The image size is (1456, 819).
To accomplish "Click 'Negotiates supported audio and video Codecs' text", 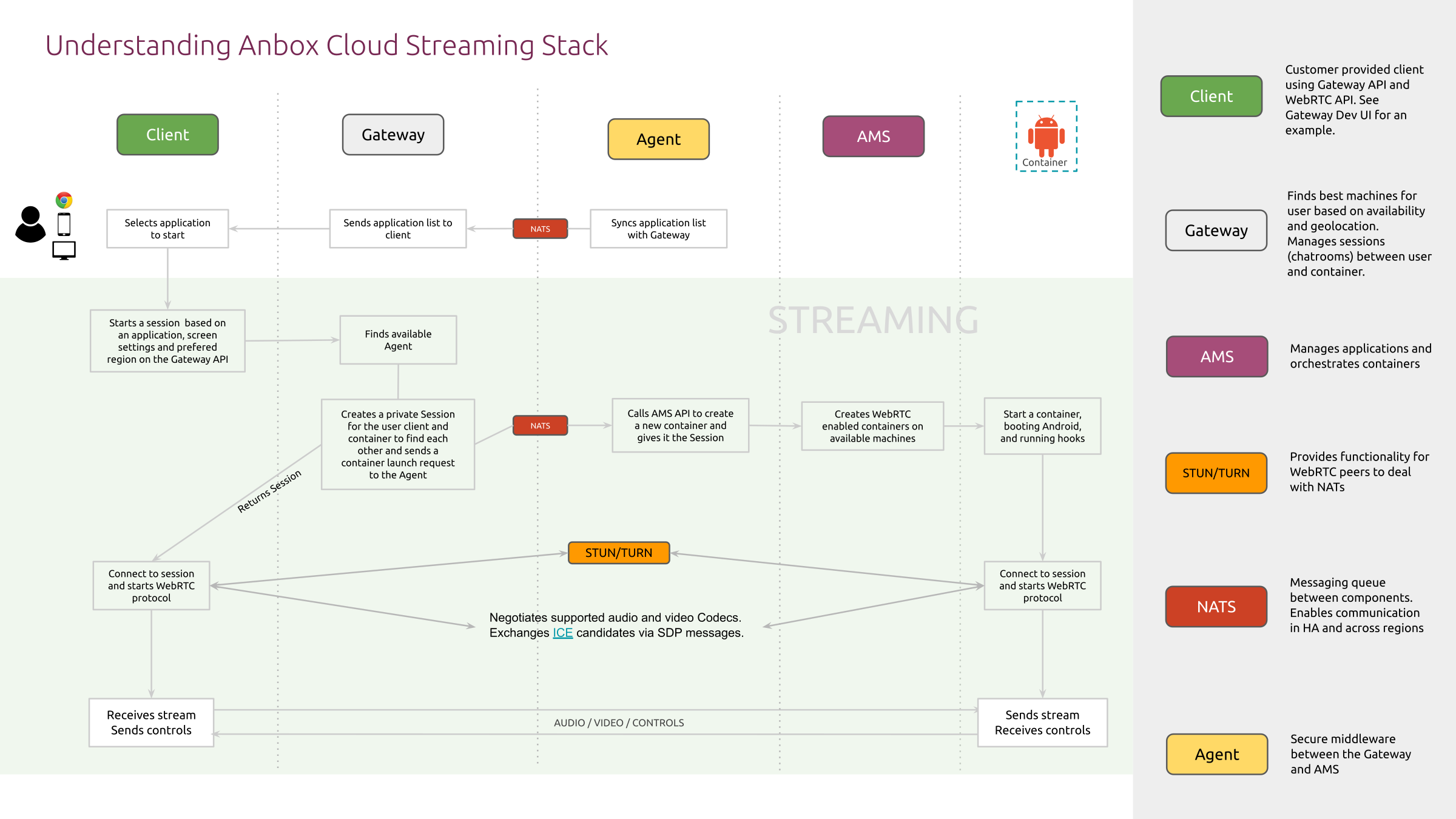I will [x=615, y=618].
